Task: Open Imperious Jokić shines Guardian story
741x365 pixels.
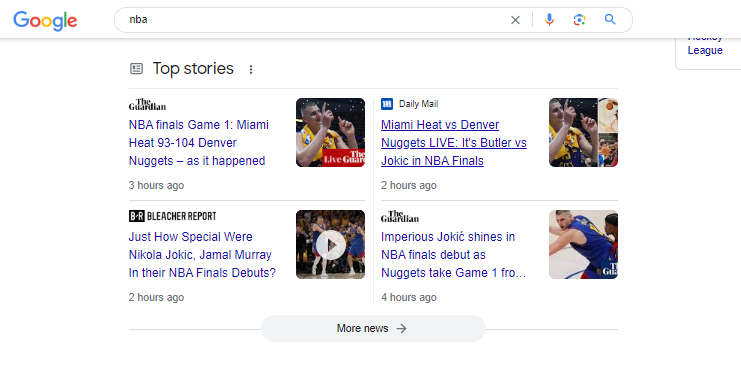Action: (453, 255)
